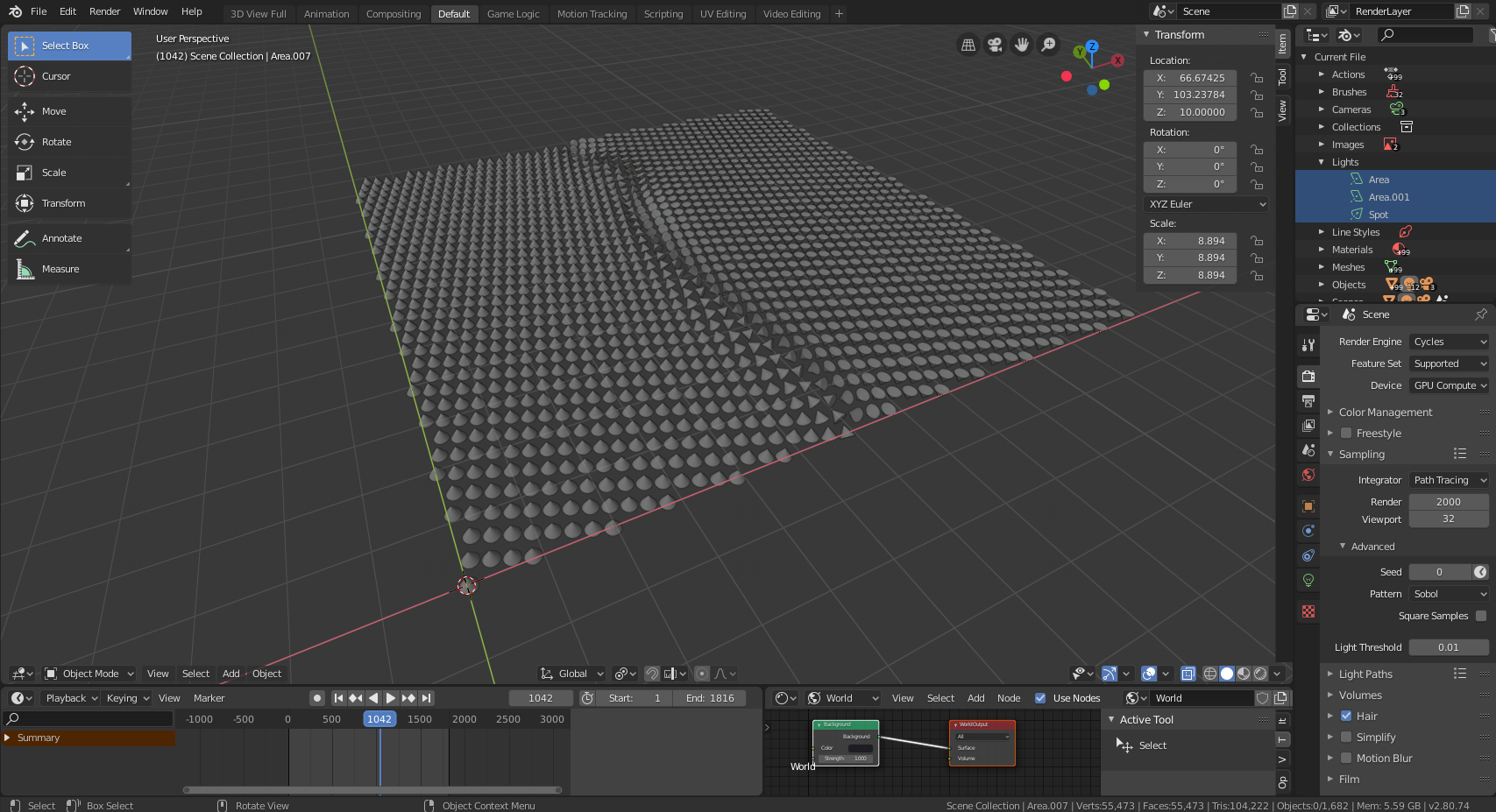Open Global transform orientation dropdown
Viewport: 1496px width, 812px height.
pyautogui.click(x=572, y=674)
